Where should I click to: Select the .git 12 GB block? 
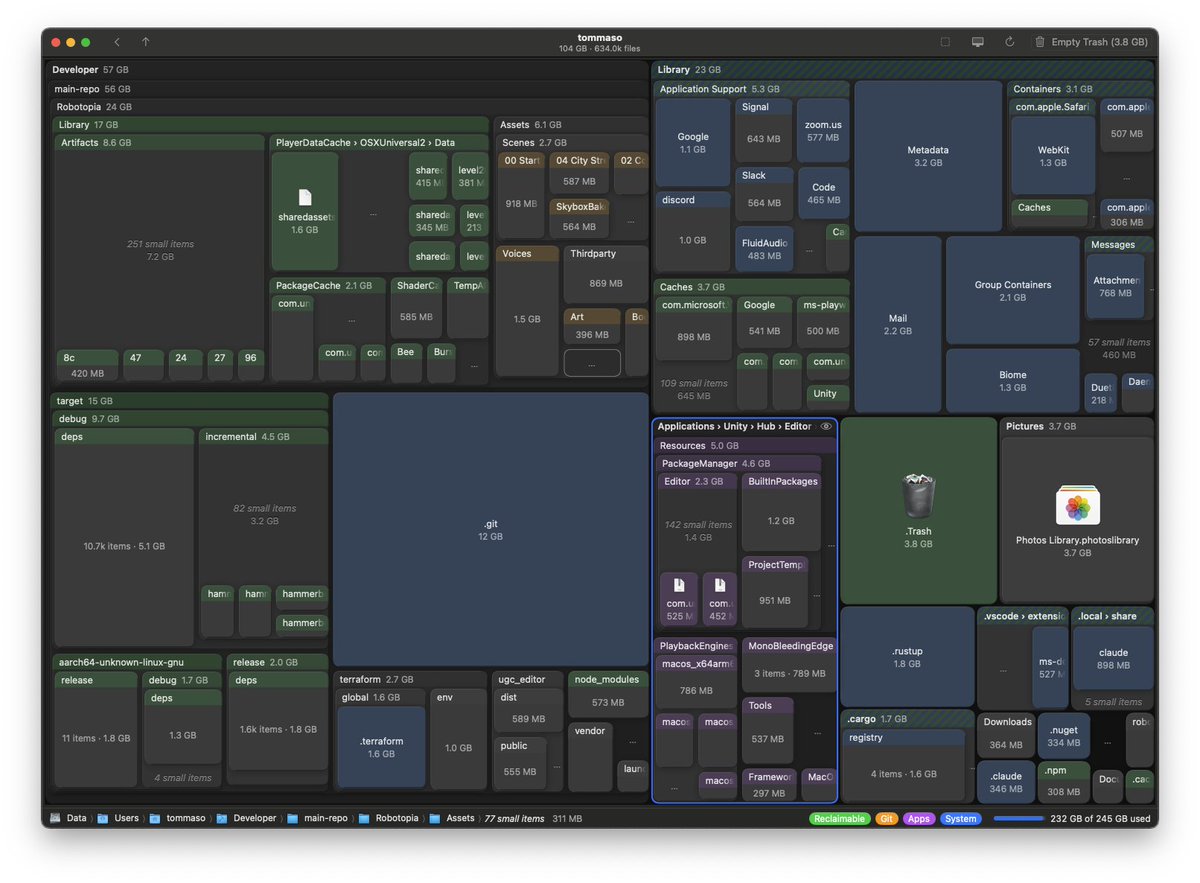(490, 530)
